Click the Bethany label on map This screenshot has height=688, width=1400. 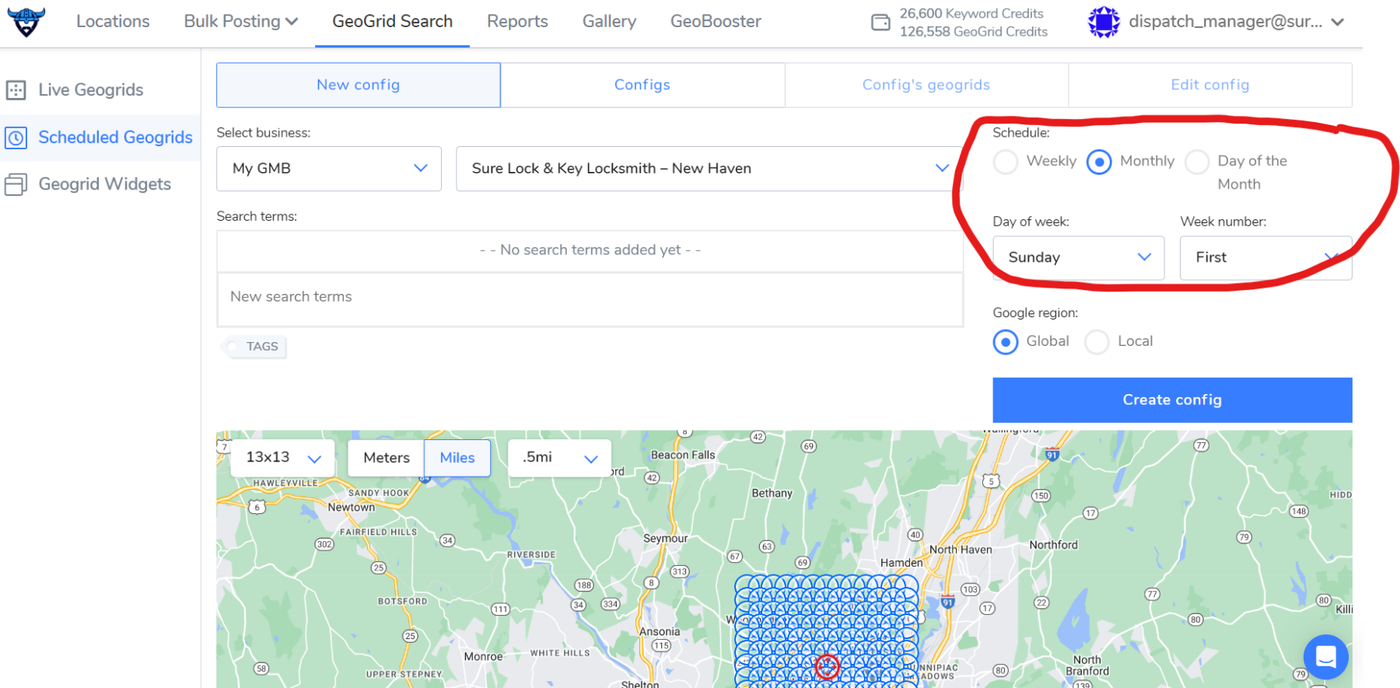pos(772,493)
